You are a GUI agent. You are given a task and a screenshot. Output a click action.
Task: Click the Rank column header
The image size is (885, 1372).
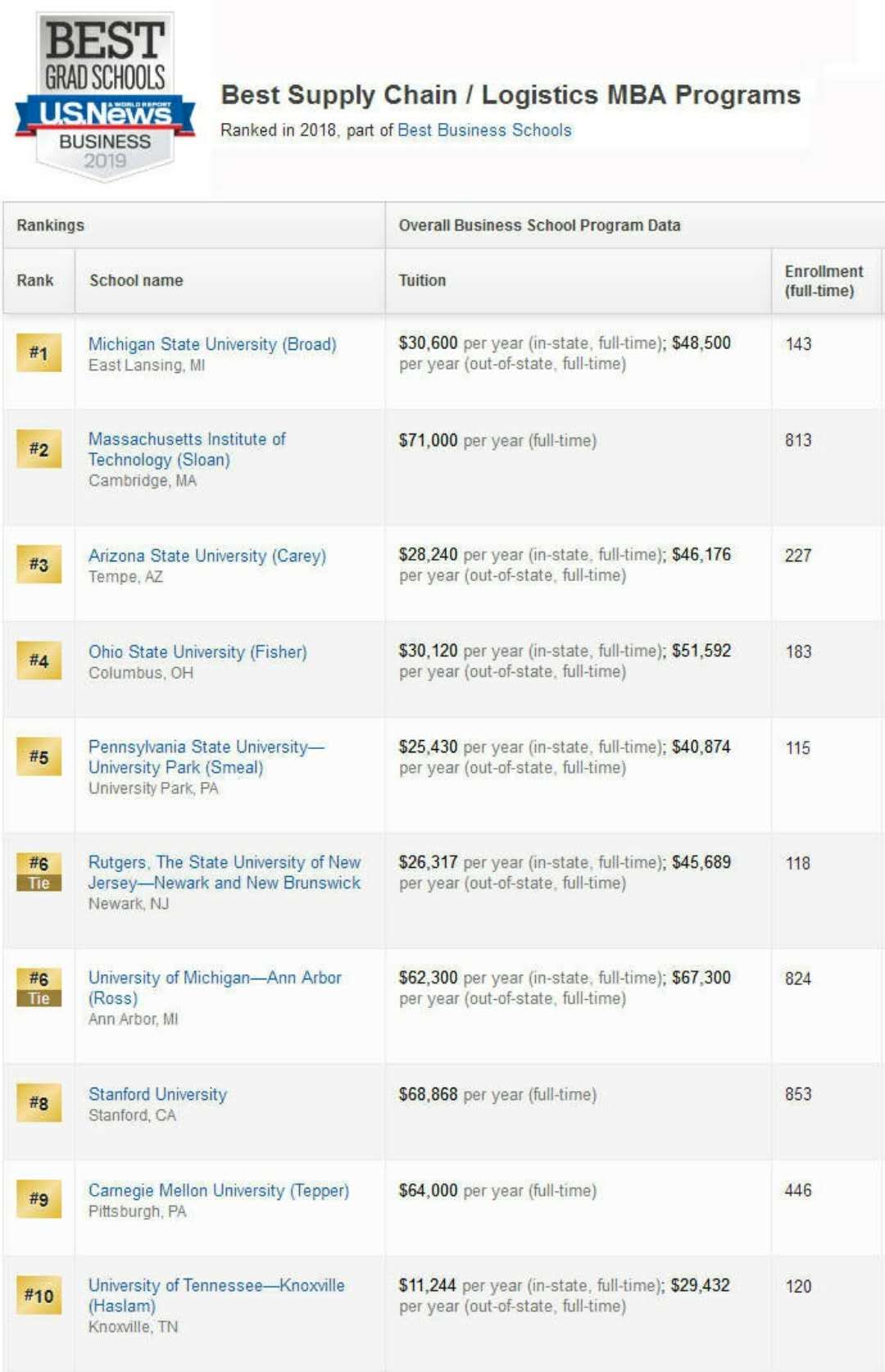click(35, 280)
